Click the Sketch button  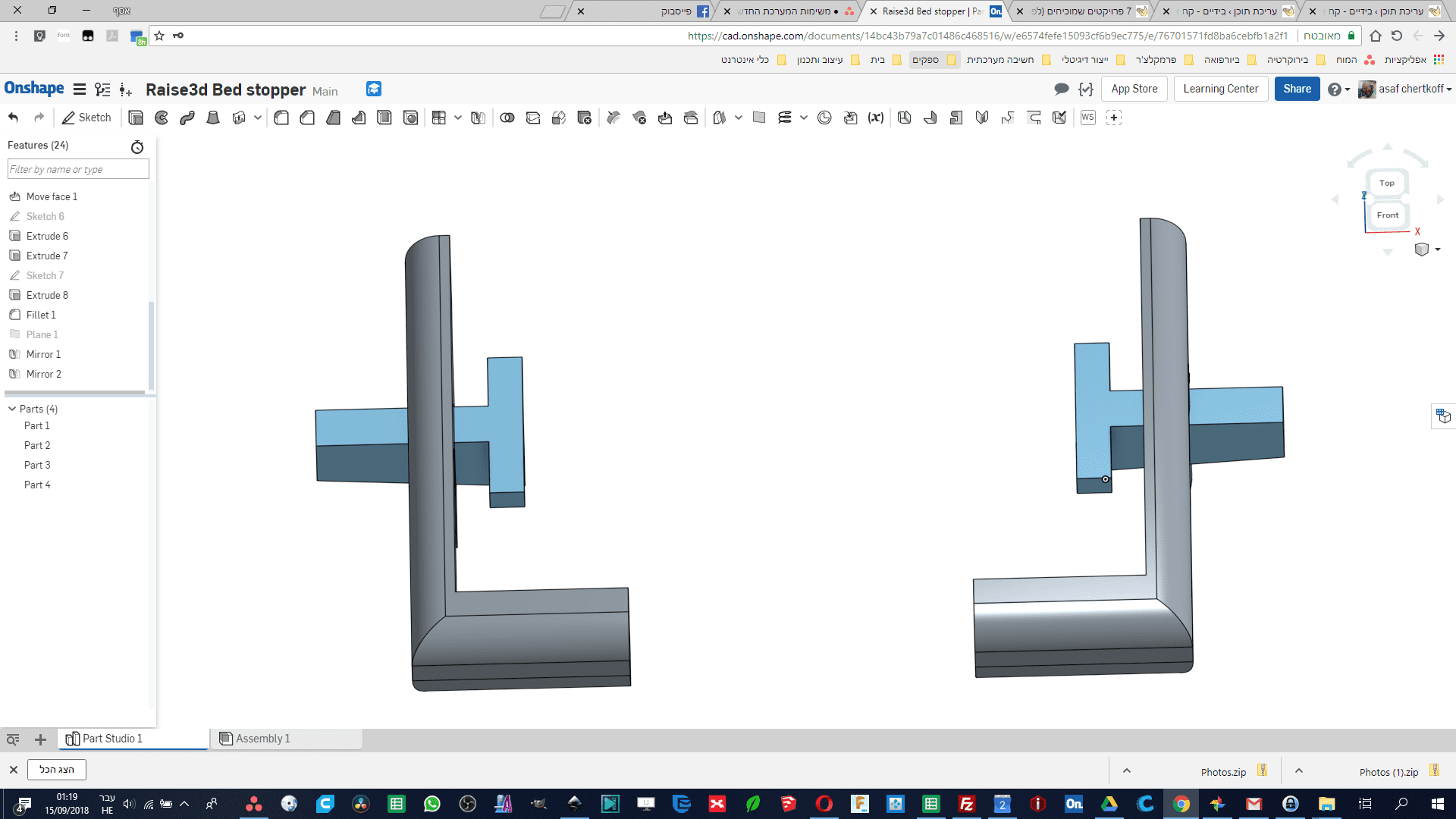(x=86, y=118)
